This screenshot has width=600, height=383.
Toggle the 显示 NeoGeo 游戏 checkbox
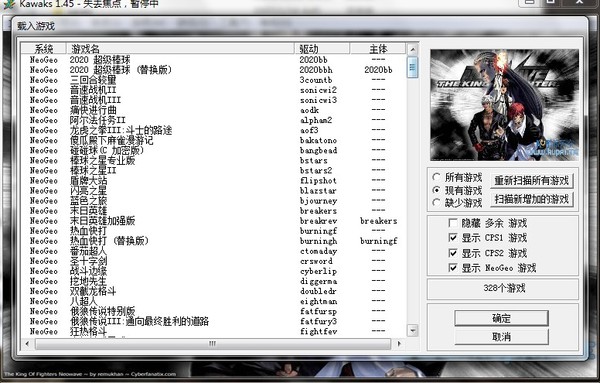453,268
